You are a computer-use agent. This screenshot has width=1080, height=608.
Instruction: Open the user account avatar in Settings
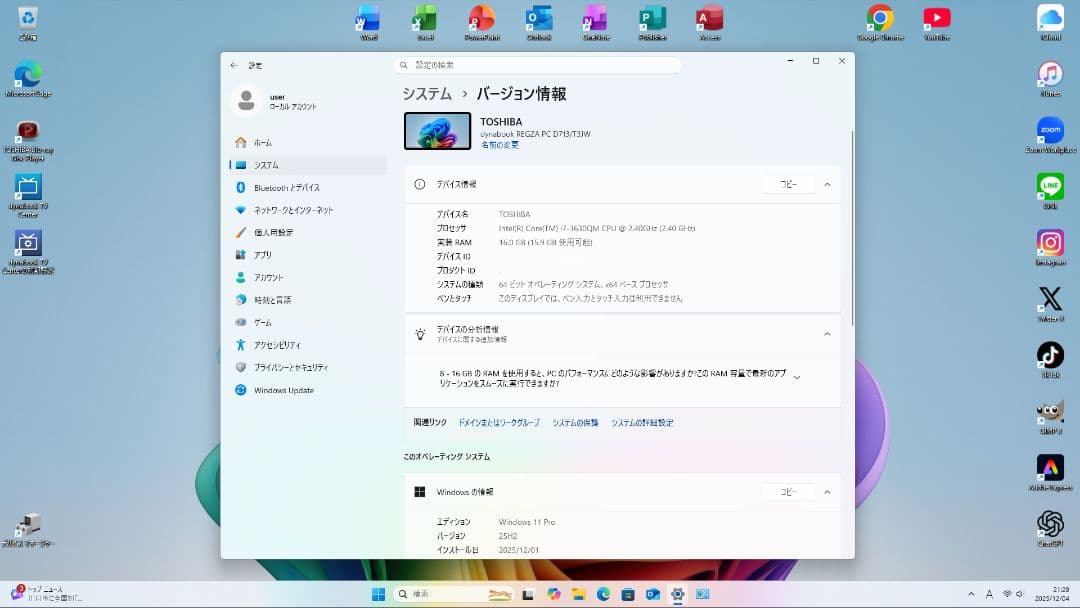click(246, 100)
